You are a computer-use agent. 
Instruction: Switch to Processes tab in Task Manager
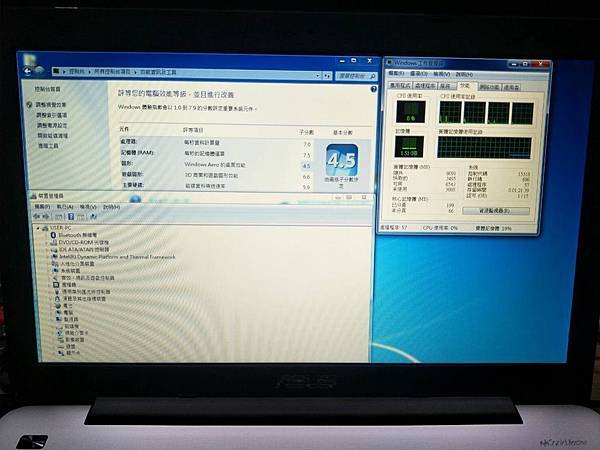[425, 86]
